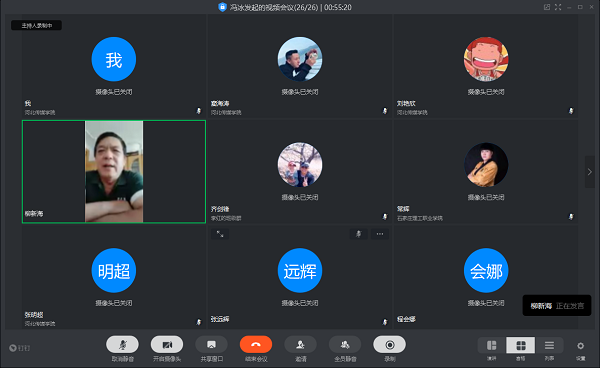
Task: Click the 主持人录制中 recording badge
Action: pyautogui.click(x=36, y=26)
